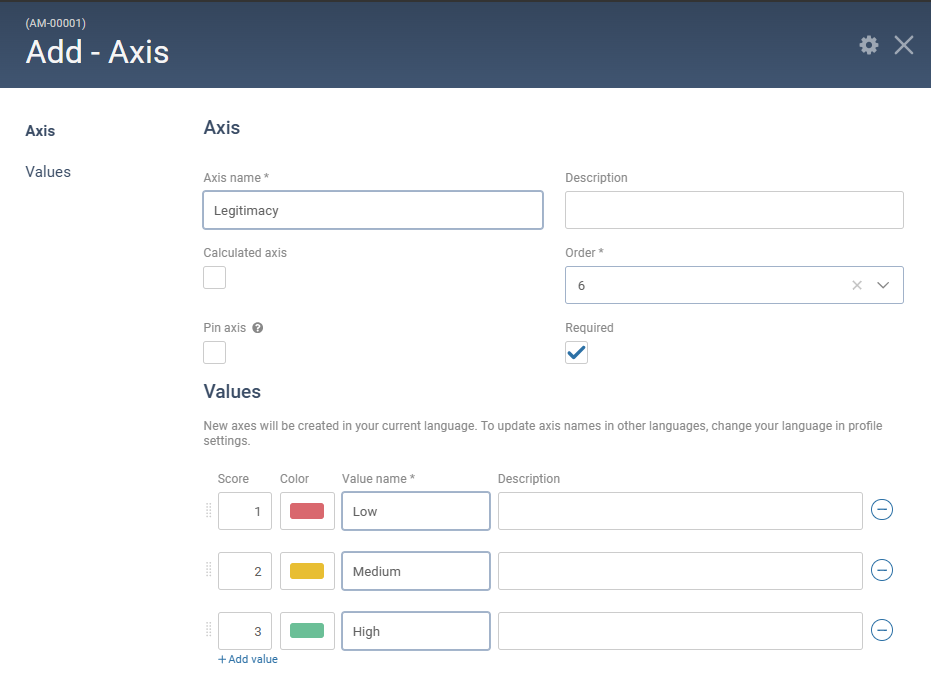The image size is (931, 680).
Task: Focus the axis Description field
Action: pos(734,210)
